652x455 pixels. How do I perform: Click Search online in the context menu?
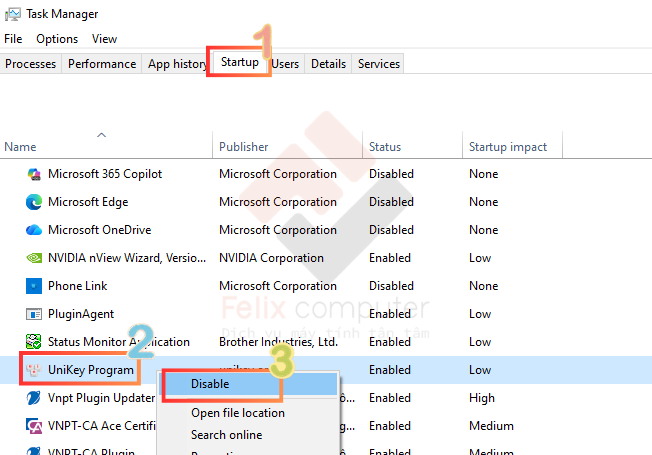pyautogui.click(x=227, y=435)
